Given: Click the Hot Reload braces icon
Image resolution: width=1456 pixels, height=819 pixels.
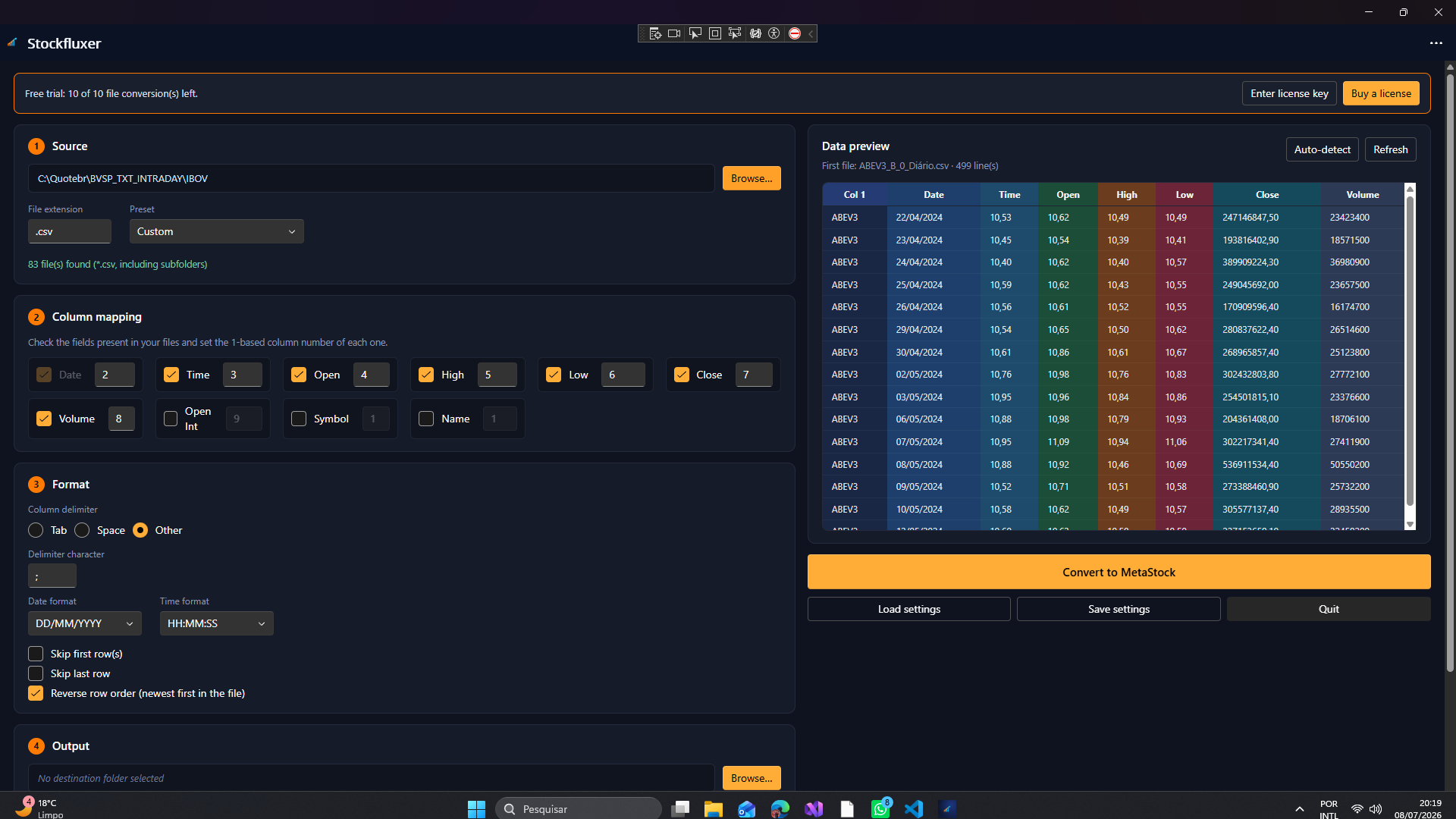Looking at the screenshot, I should point(755,33).
